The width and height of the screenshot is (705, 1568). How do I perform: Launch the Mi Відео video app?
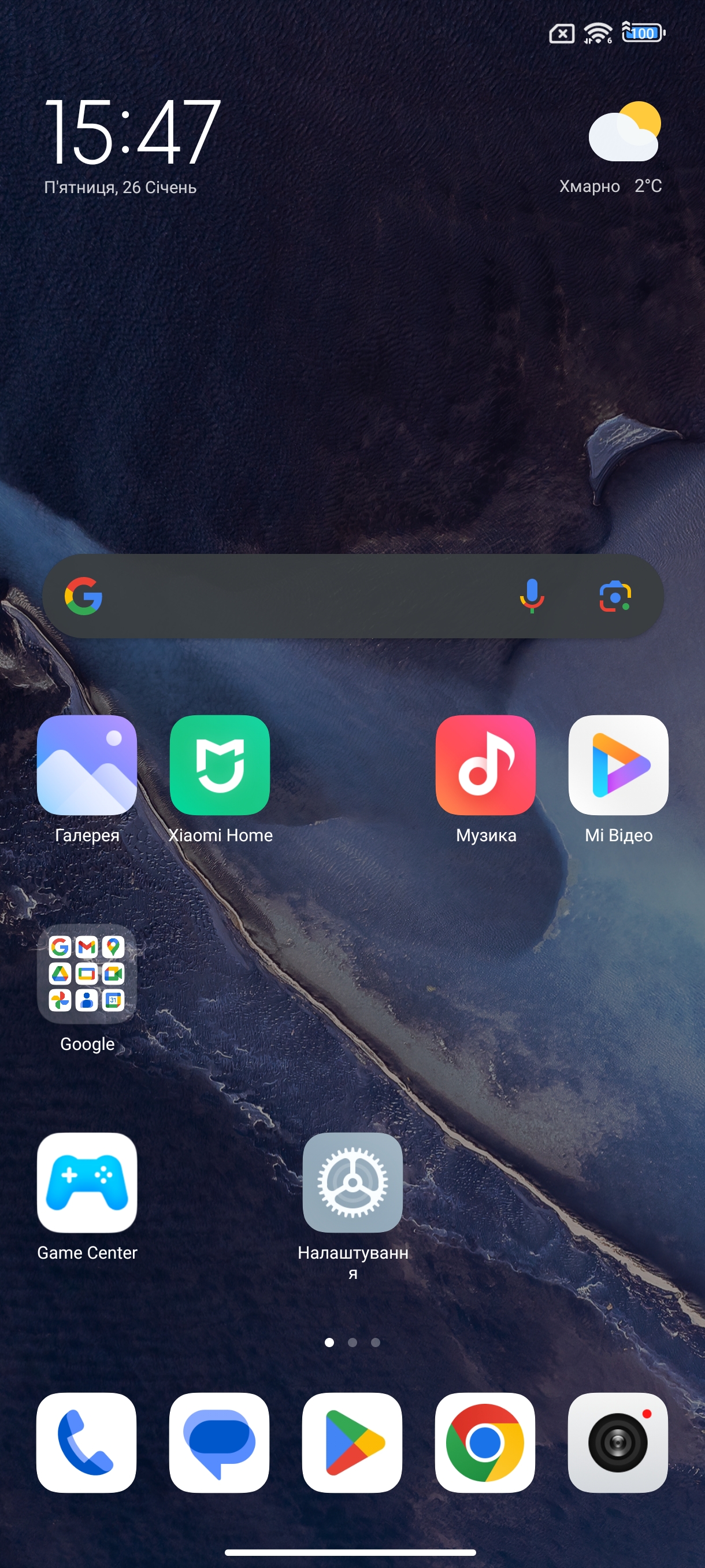coord(618,765)
